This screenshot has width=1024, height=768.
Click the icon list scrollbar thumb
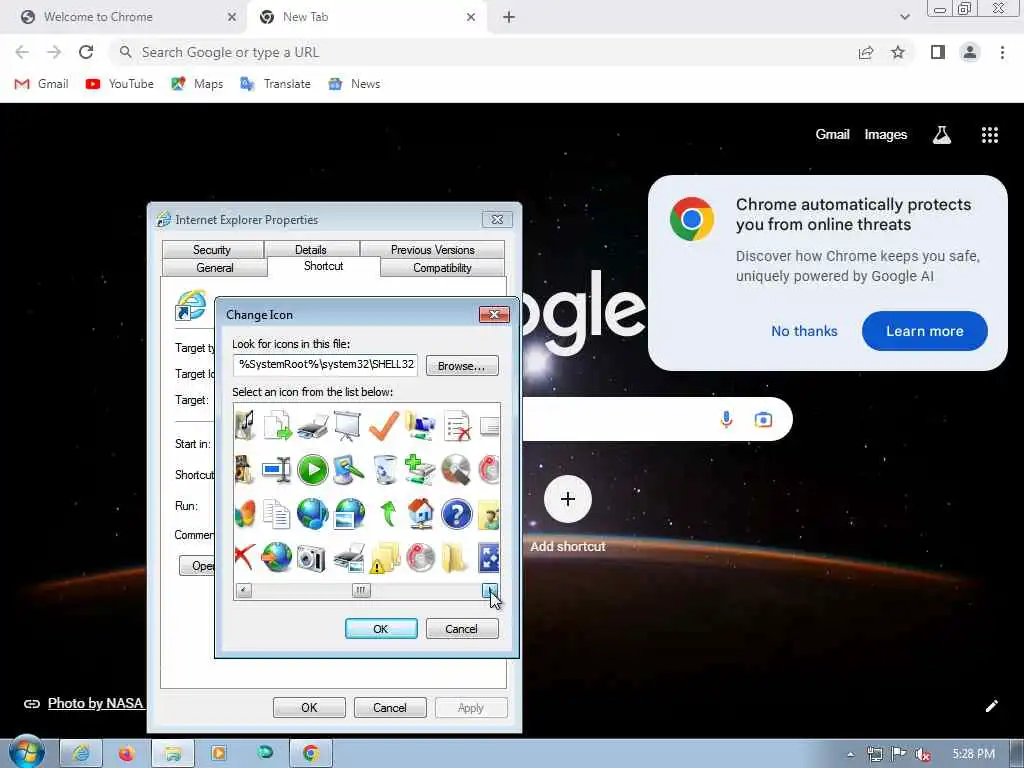(360, 590)
